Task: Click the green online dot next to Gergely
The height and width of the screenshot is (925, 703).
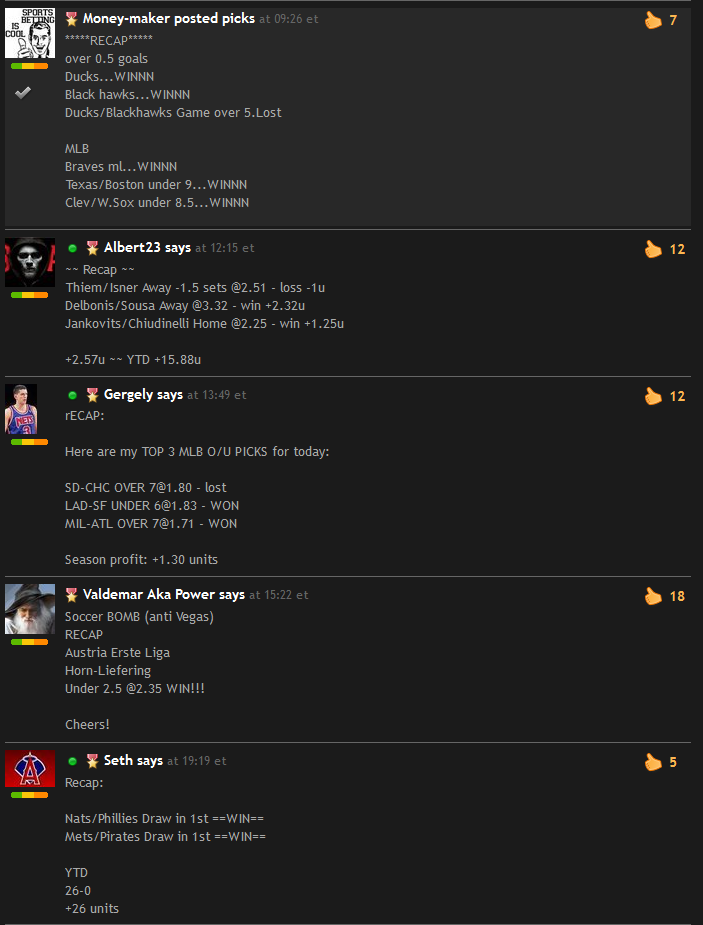Action: [x=73, y=395]
